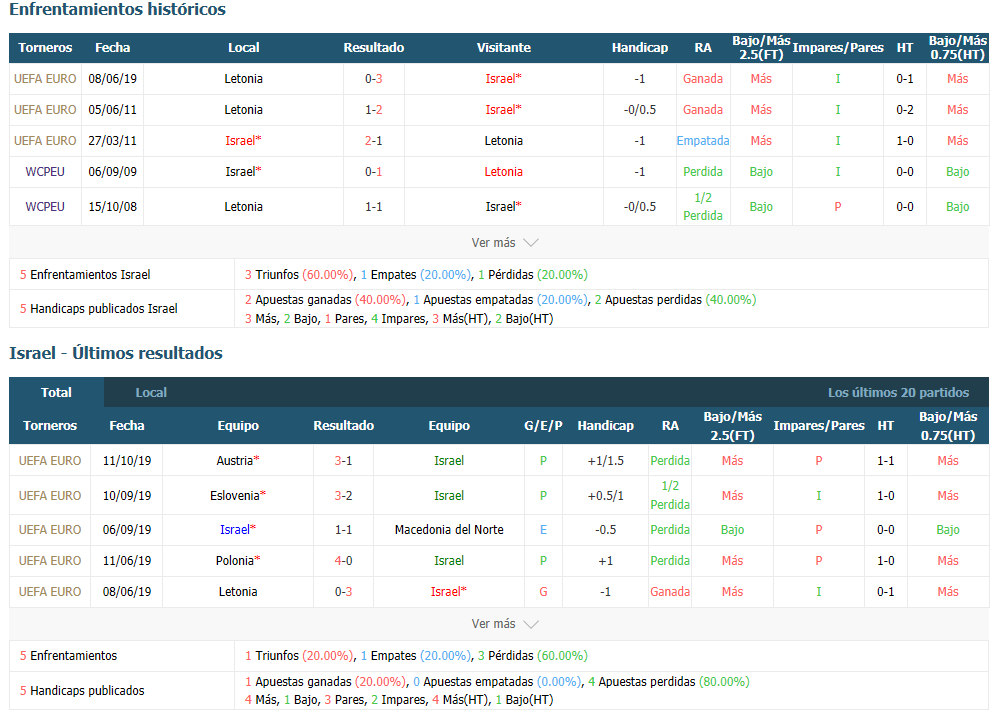This screenshot has width=996, height=721.
Task: Click result 1-1 versus Macedonia del Norte
Action: 344,530
